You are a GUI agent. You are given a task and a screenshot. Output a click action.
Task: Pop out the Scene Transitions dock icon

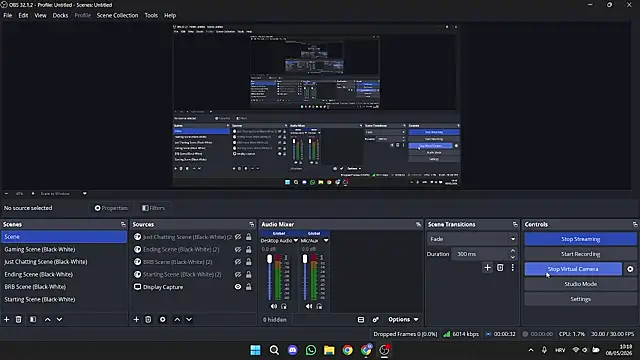pyautogui.click(x=515, y=224)
